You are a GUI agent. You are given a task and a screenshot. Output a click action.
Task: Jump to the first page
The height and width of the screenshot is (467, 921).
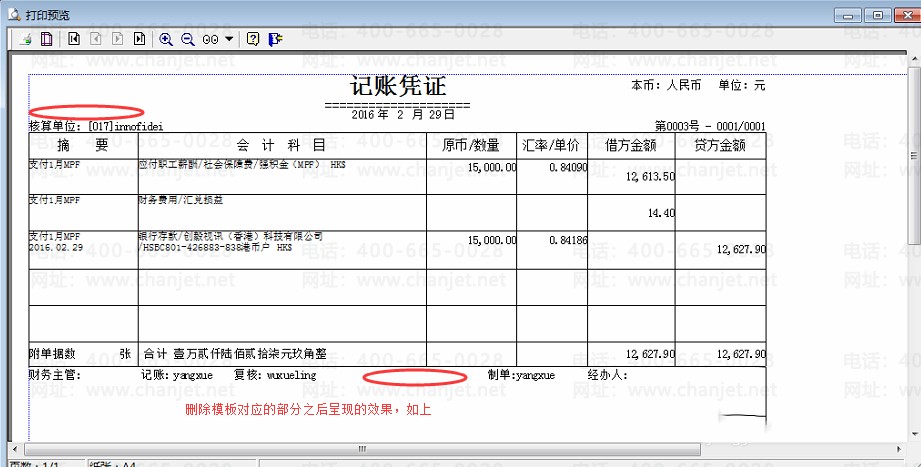pos(74,39)
